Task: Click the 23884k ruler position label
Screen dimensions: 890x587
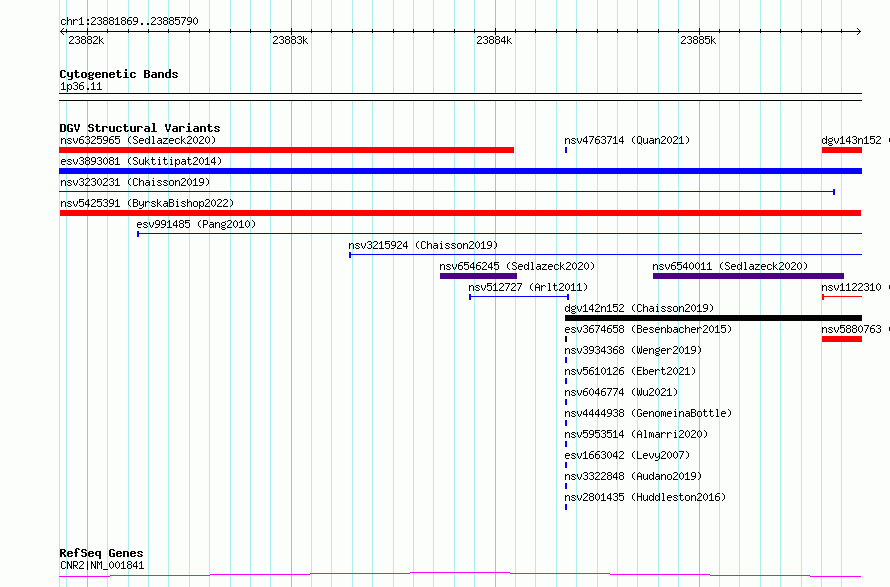Action: tap(494, 40)
